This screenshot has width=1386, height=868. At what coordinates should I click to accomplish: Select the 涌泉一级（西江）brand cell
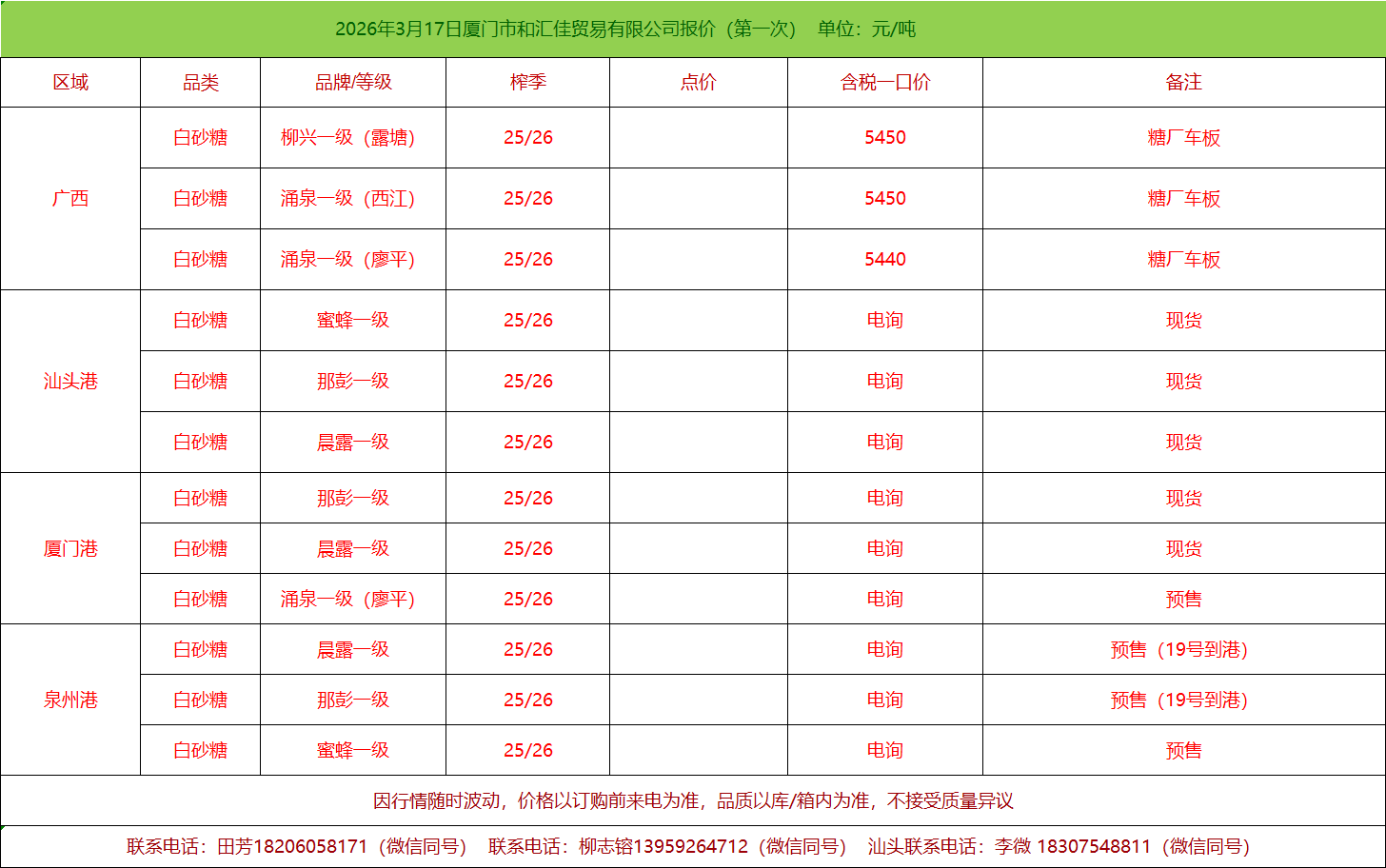pyautogui.click(x=347, y=199)
